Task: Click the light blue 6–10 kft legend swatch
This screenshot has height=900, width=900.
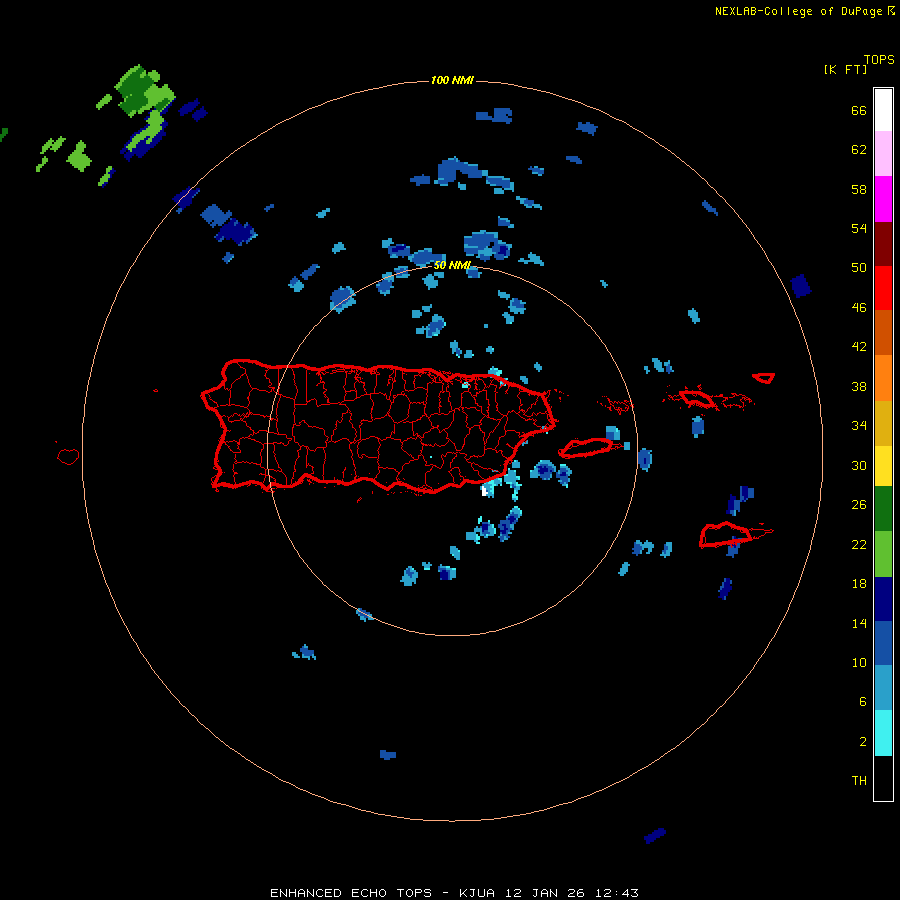Action: pos(883,688)
